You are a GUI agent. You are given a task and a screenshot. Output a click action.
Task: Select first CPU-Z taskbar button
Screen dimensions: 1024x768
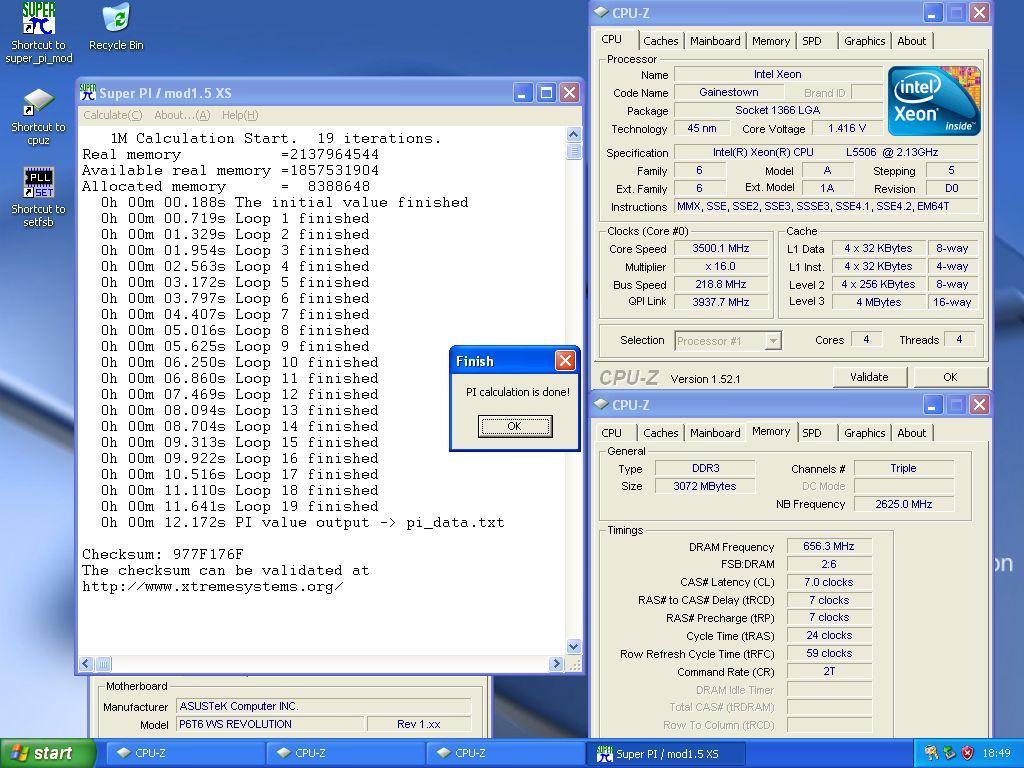(183, 753)
